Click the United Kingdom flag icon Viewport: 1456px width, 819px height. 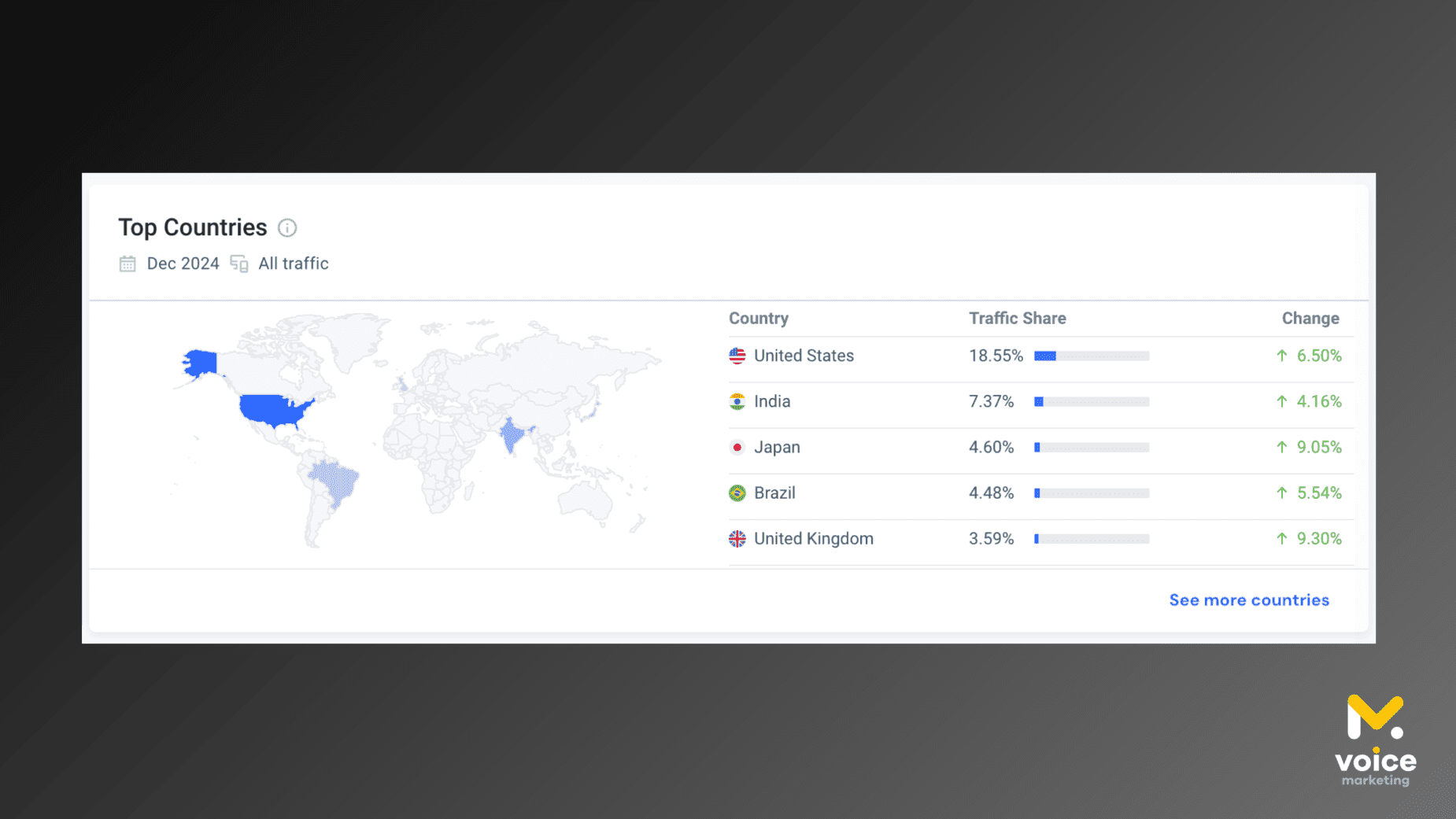(737, 539)
